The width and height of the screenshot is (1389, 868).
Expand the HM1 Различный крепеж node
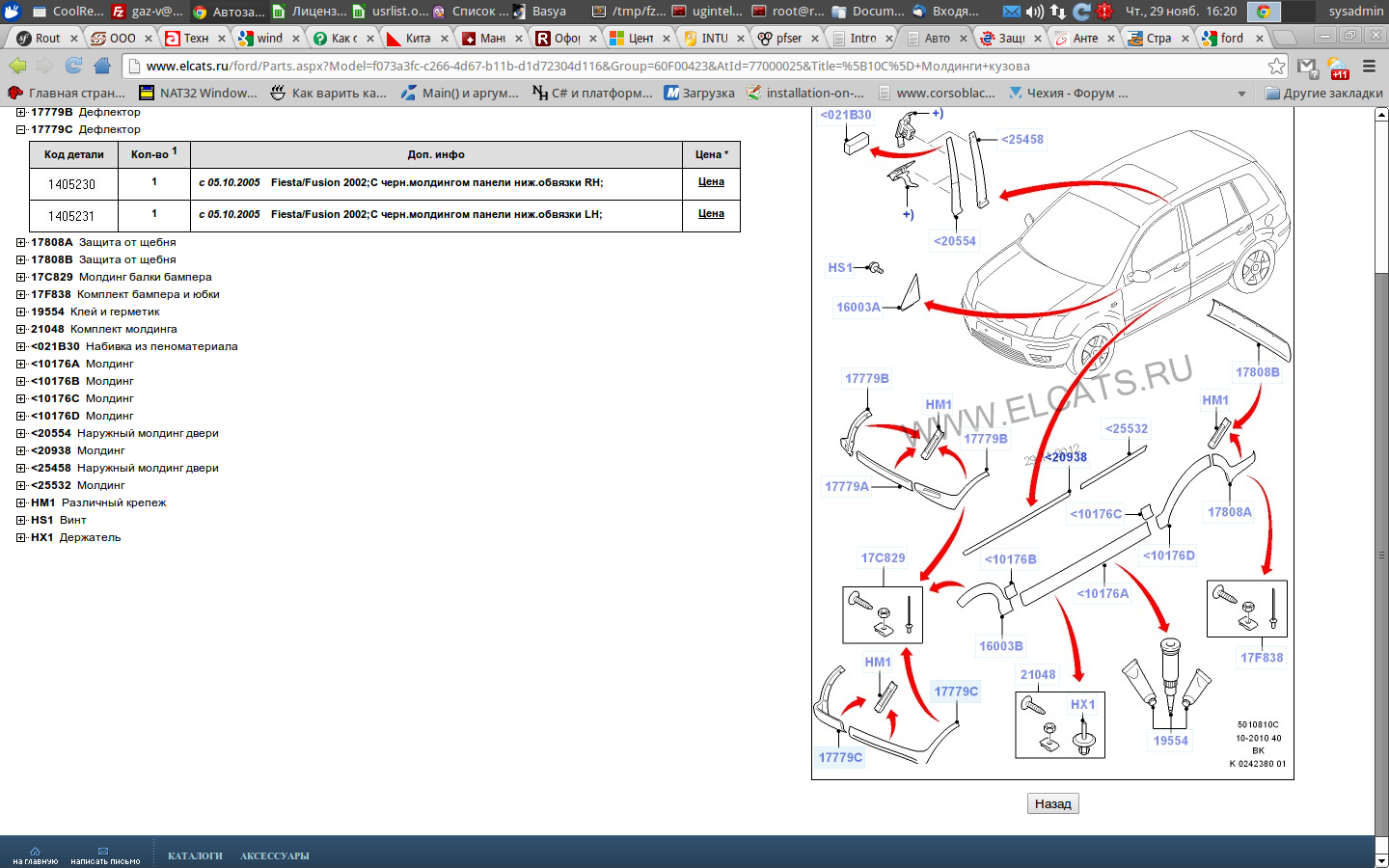tap(21, 502)
